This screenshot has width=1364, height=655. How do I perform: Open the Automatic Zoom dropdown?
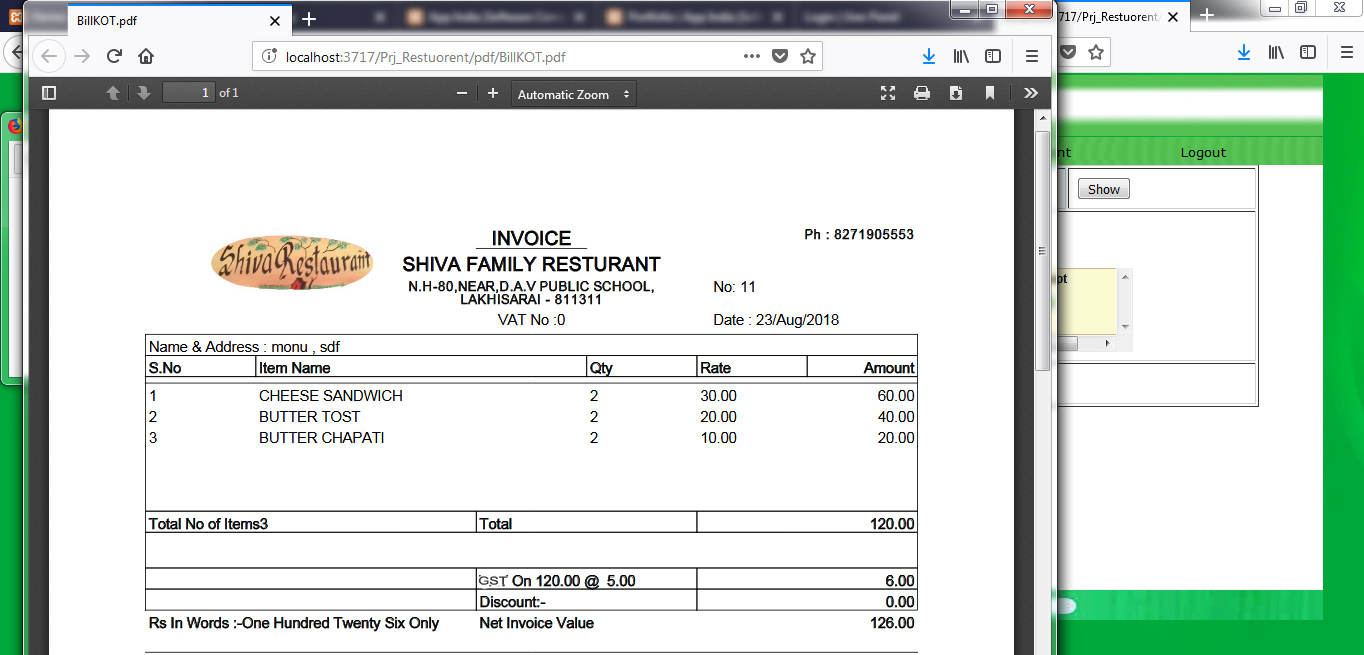(574, 94)
